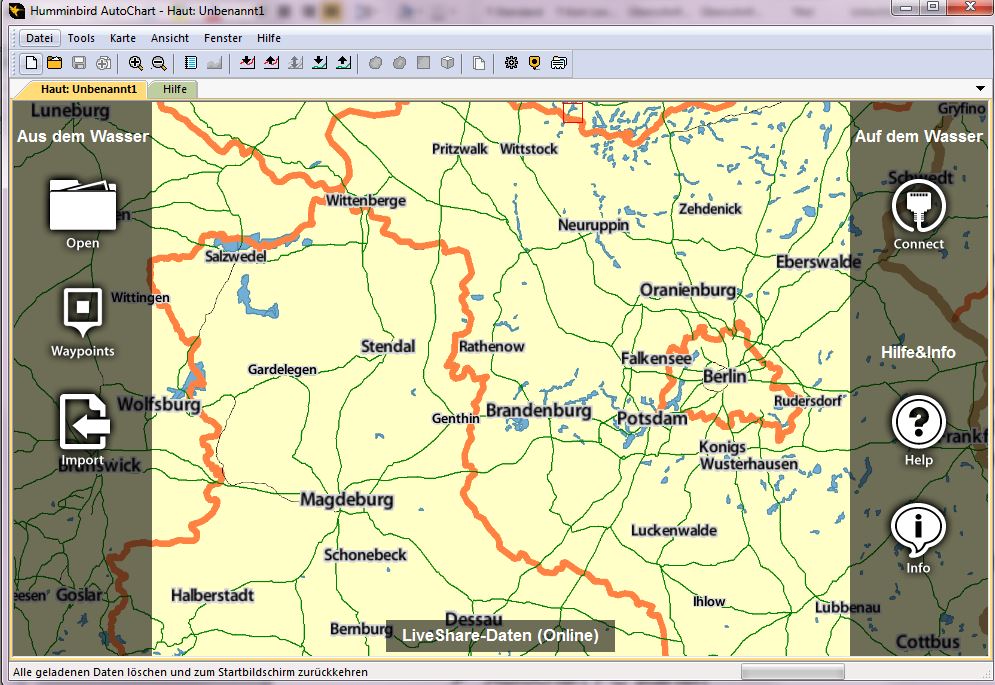This screenshot has width=995, height=685.
Task: Click the Info speech bubble icon
Action: coord(918,529)
